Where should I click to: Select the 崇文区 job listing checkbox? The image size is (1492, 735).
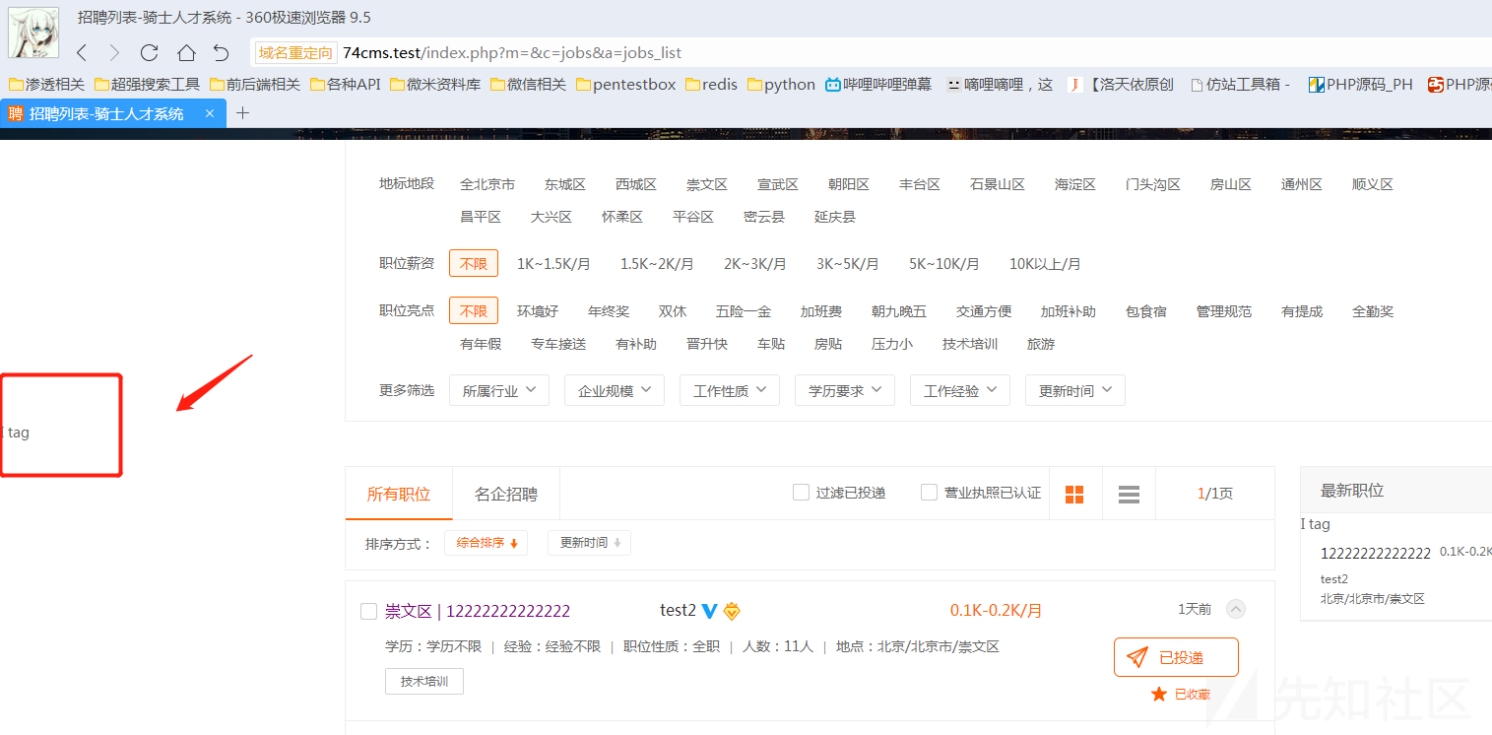pyautogui.click(x=368, y=611)
